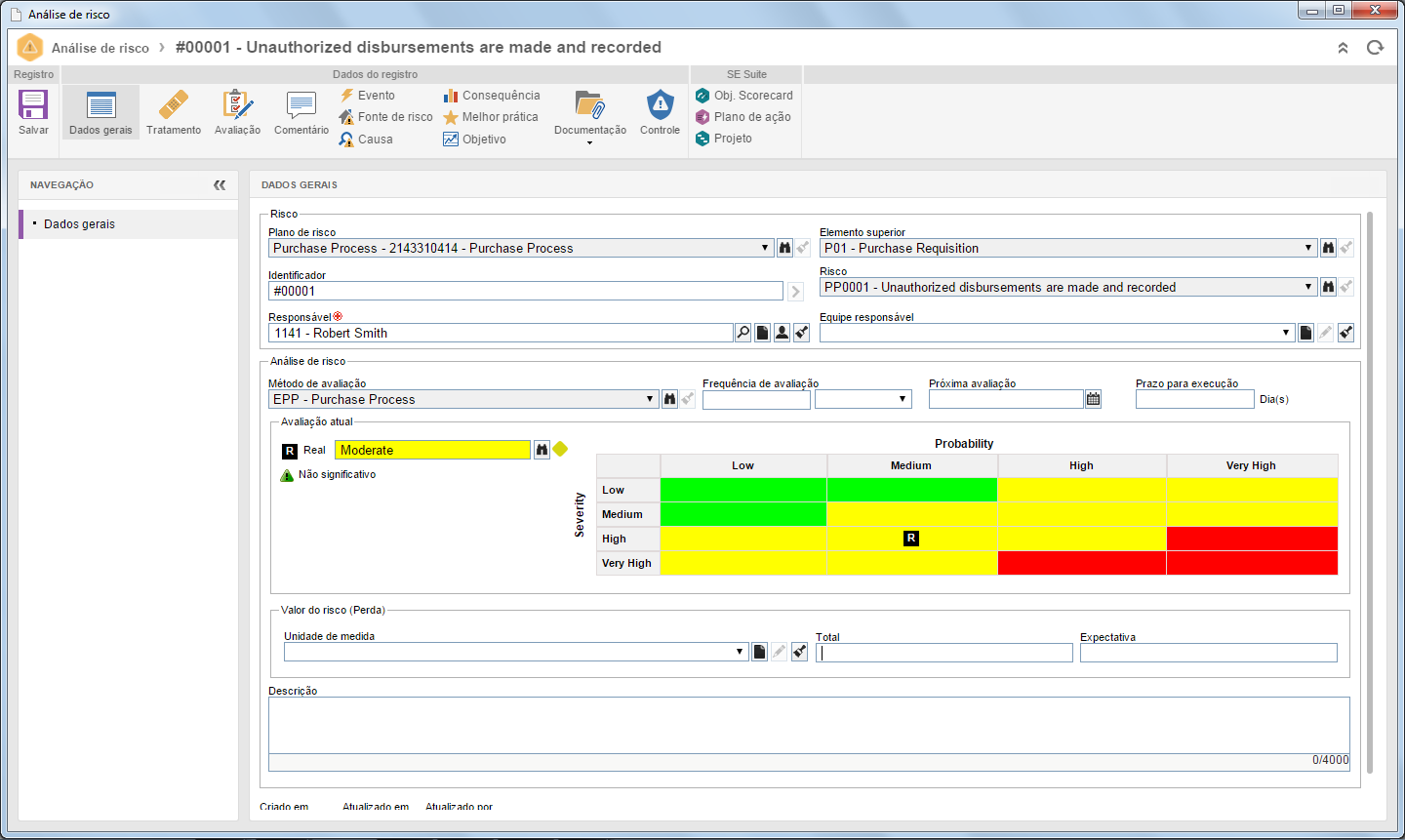
Task: Search Método de avaliação with binoculars
Action: point(669,399)
